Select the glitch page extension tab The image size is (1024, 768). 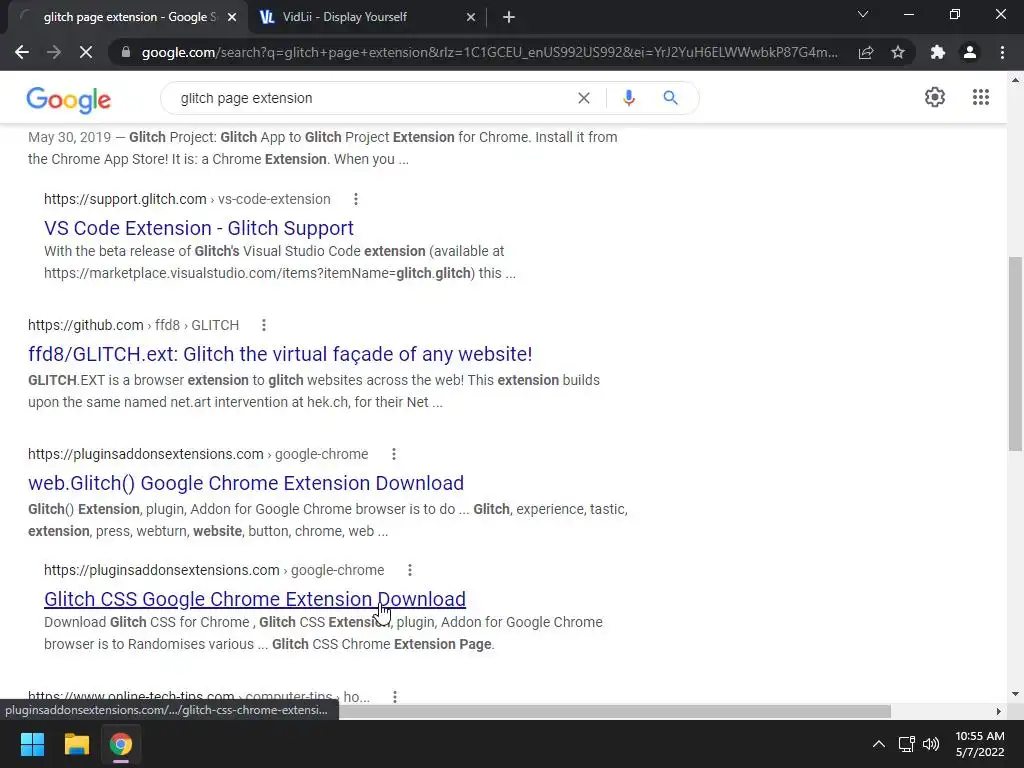coord(129,17)
